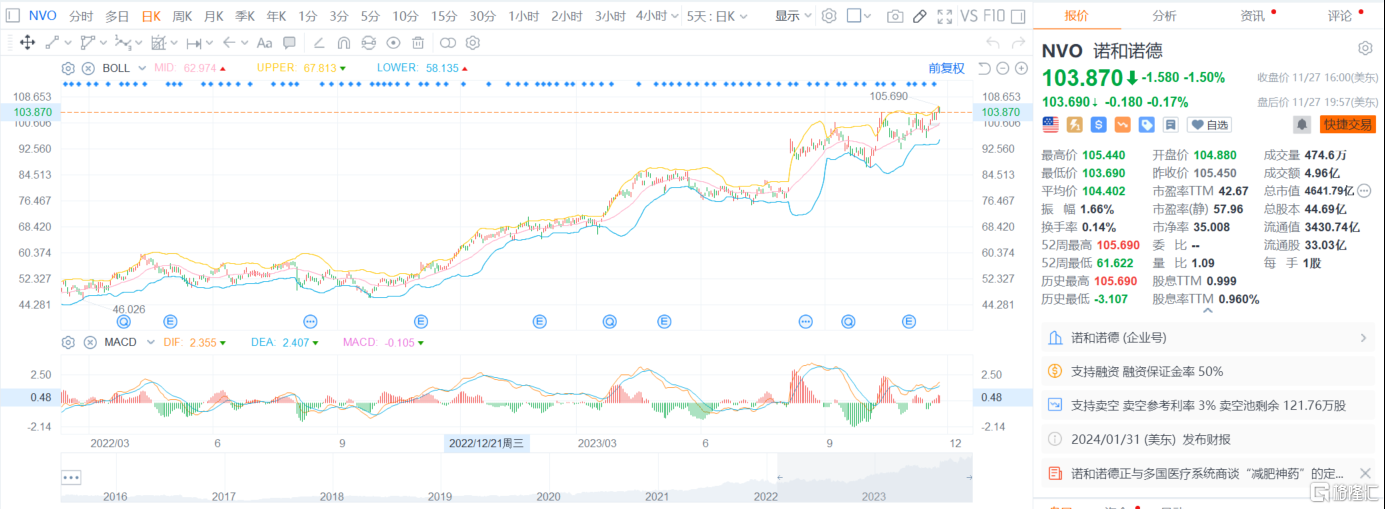Click the 快捷交易 quick trade button
The width and height of the screenshot is (1385, 509).
pyautogui.click(x=1347, y=124)
